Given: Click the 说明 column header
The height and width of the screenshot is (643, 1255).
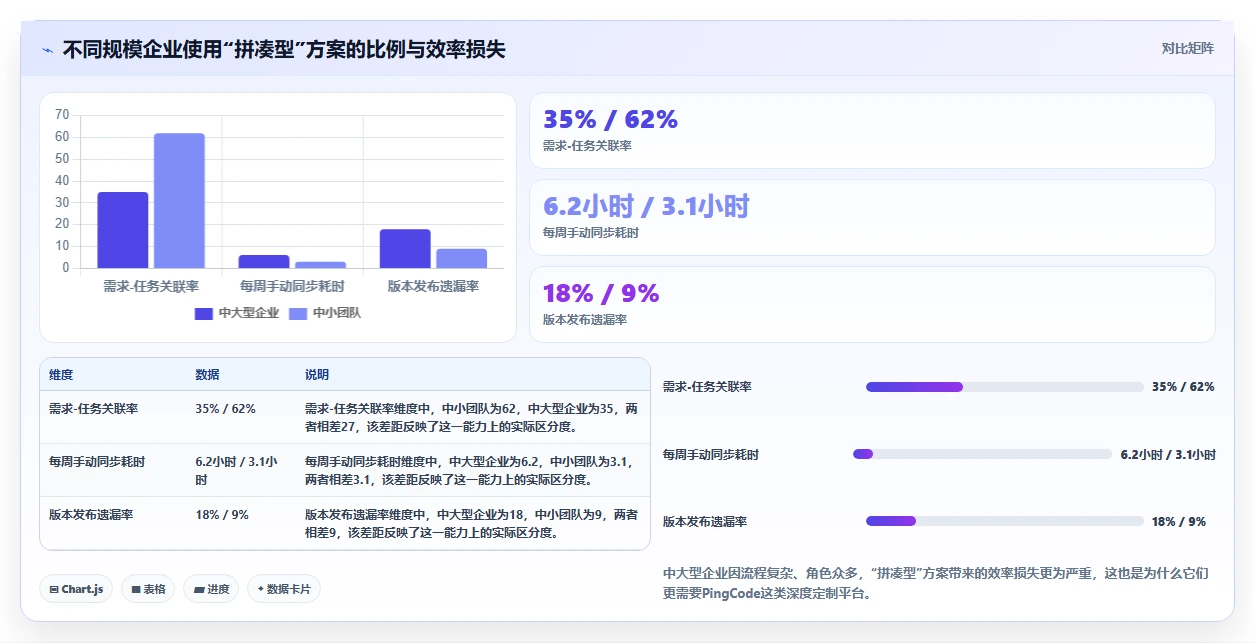Looking at the screenshot, I should pos(317,375).
